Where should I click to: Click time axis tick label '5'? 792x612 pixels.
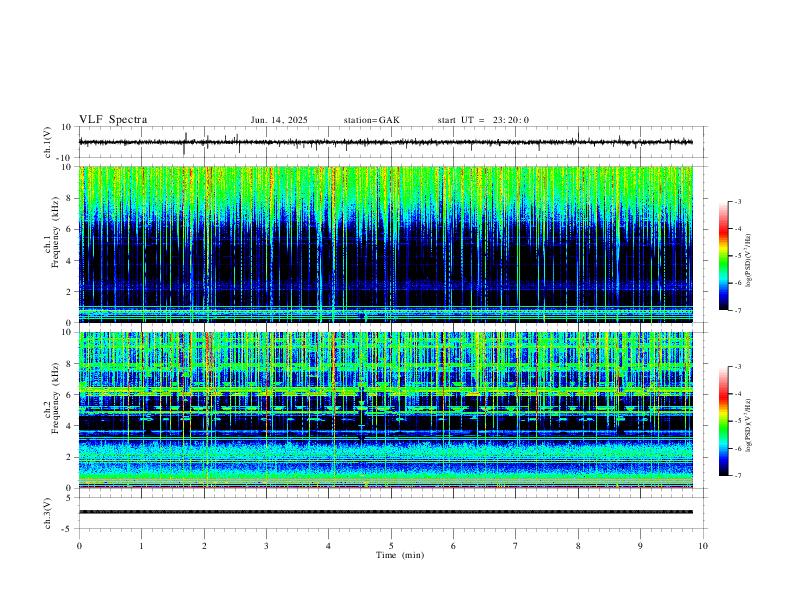391,546
